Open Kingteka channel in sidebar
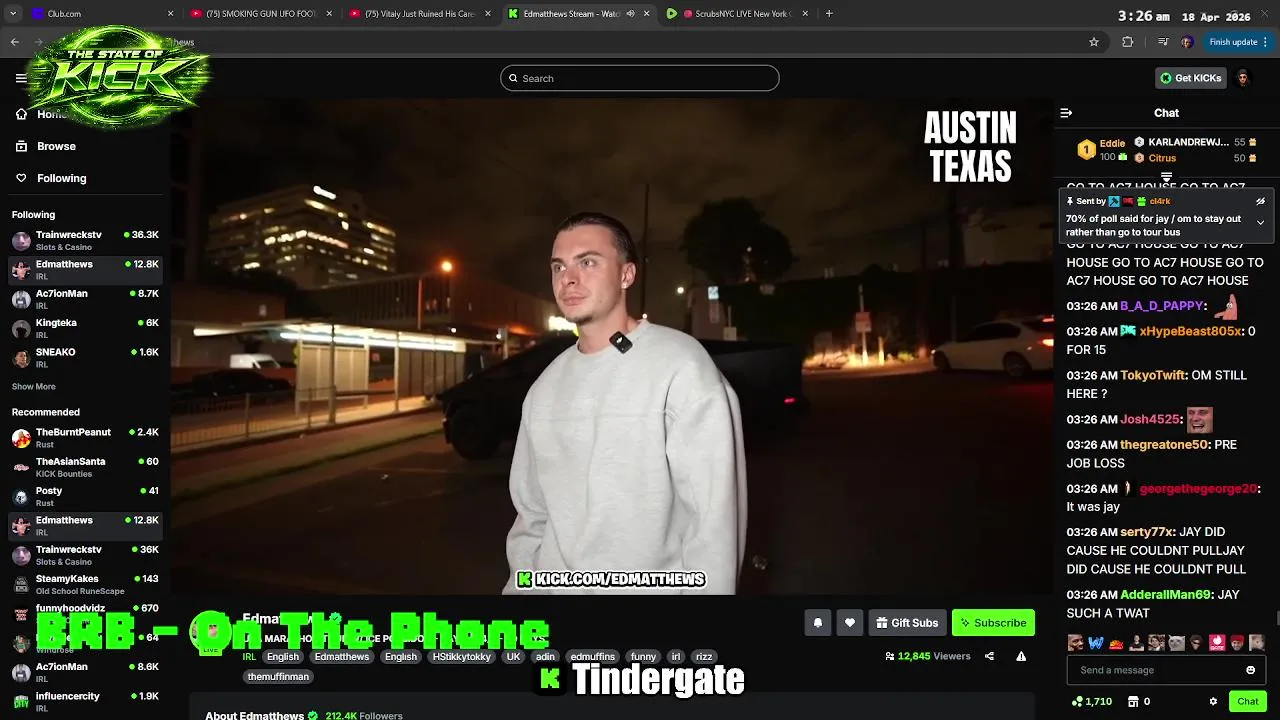This screenshot has height=720, width=1280. tap(85, 328)
